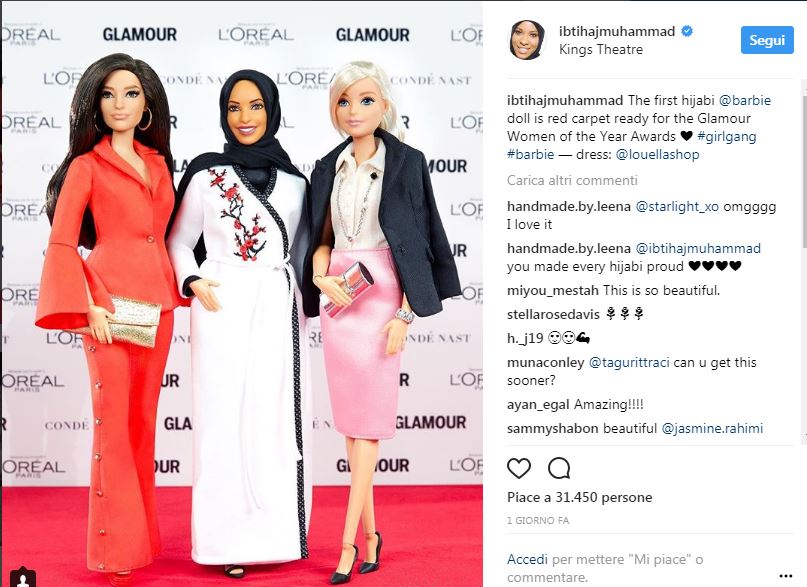Open the Kings Theatre location link
This screenshot has height=587, width=807.
pyautogui.click(x=601, y=49)
